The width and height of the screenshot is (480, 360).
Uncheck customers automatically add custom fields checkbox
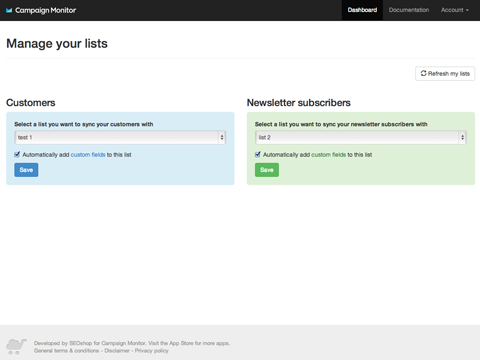click(17, 154)
